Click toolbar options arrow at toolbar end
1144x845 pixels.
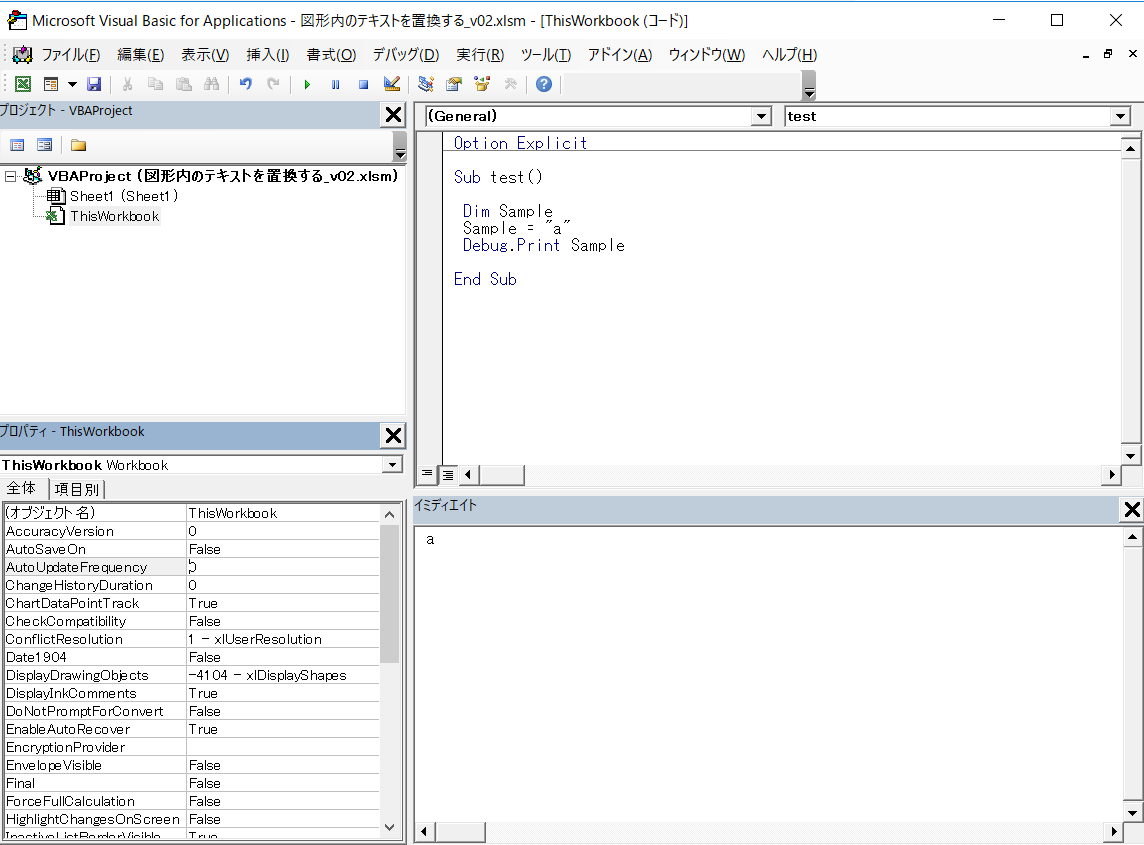tap(808, 86)
